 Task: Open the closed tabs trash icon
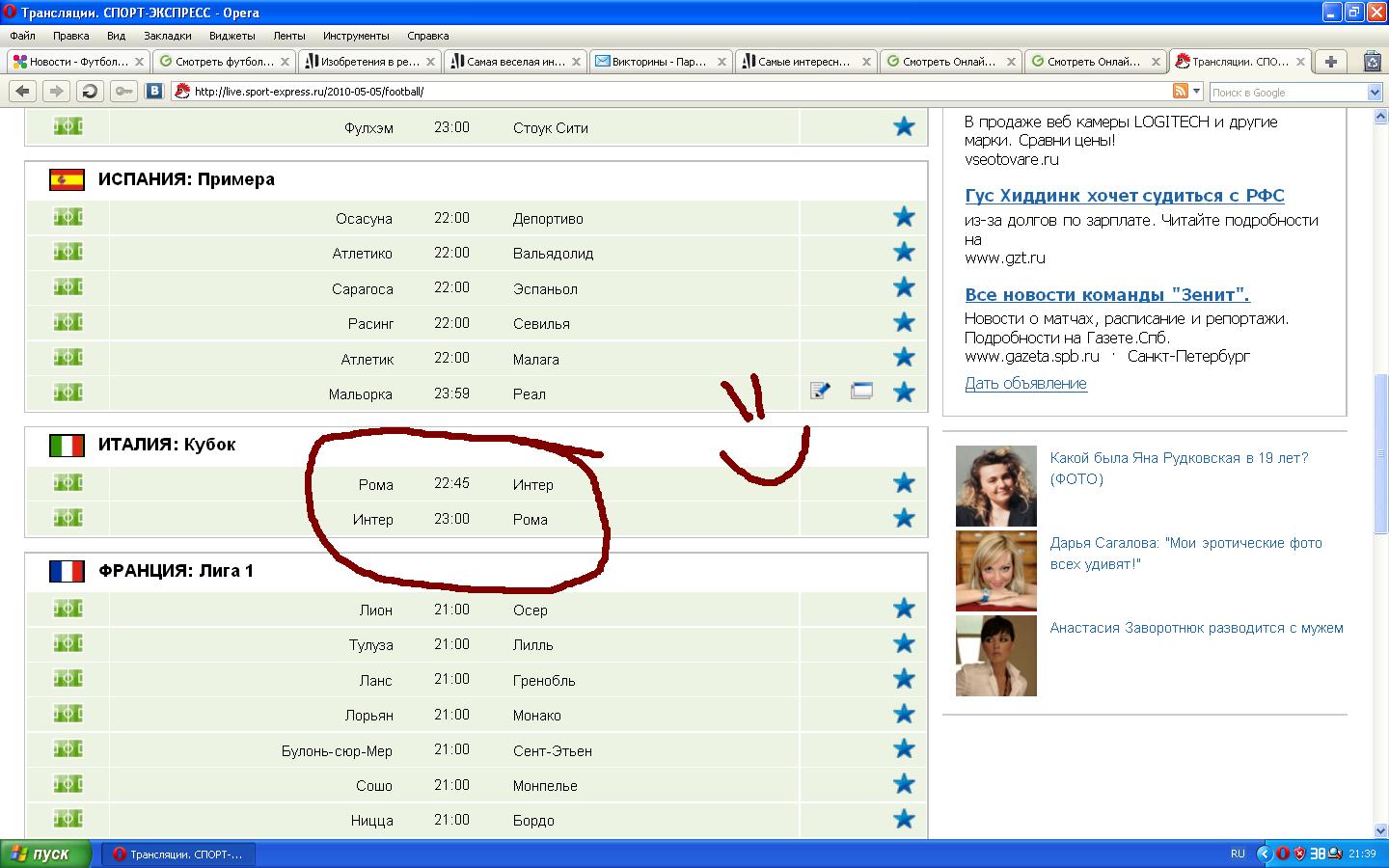(1373, 61)
